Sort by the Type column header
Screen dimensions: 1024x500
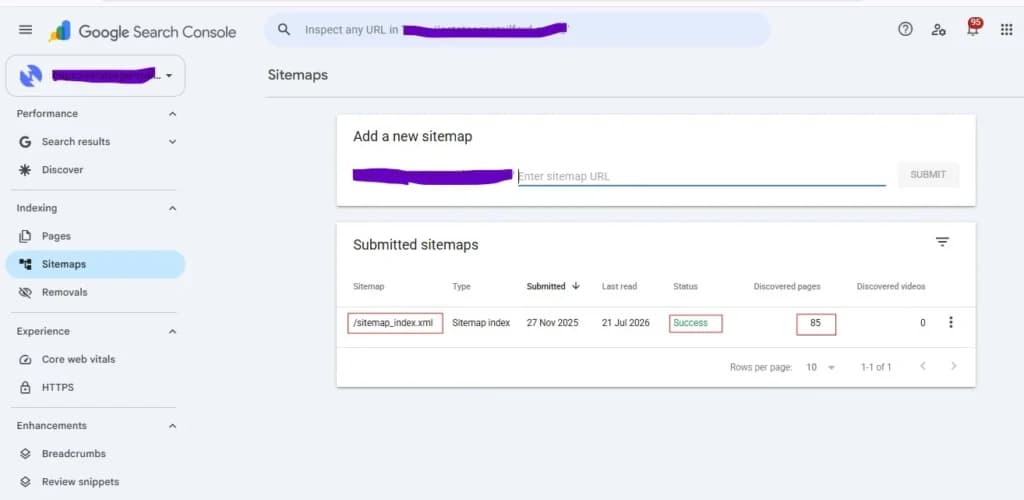click(461, 287)
